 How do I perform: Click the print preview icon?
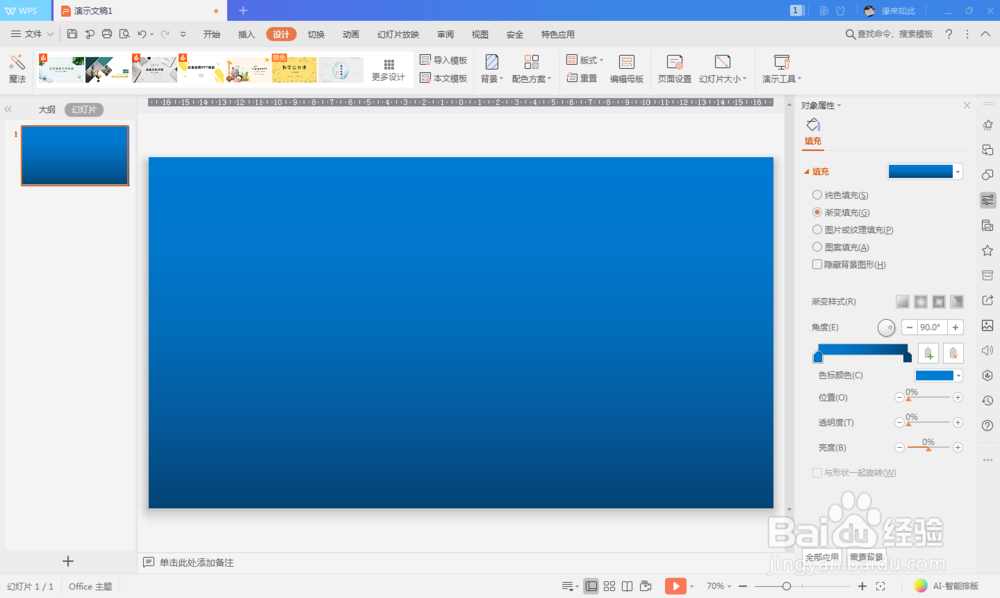coord(124,34)
